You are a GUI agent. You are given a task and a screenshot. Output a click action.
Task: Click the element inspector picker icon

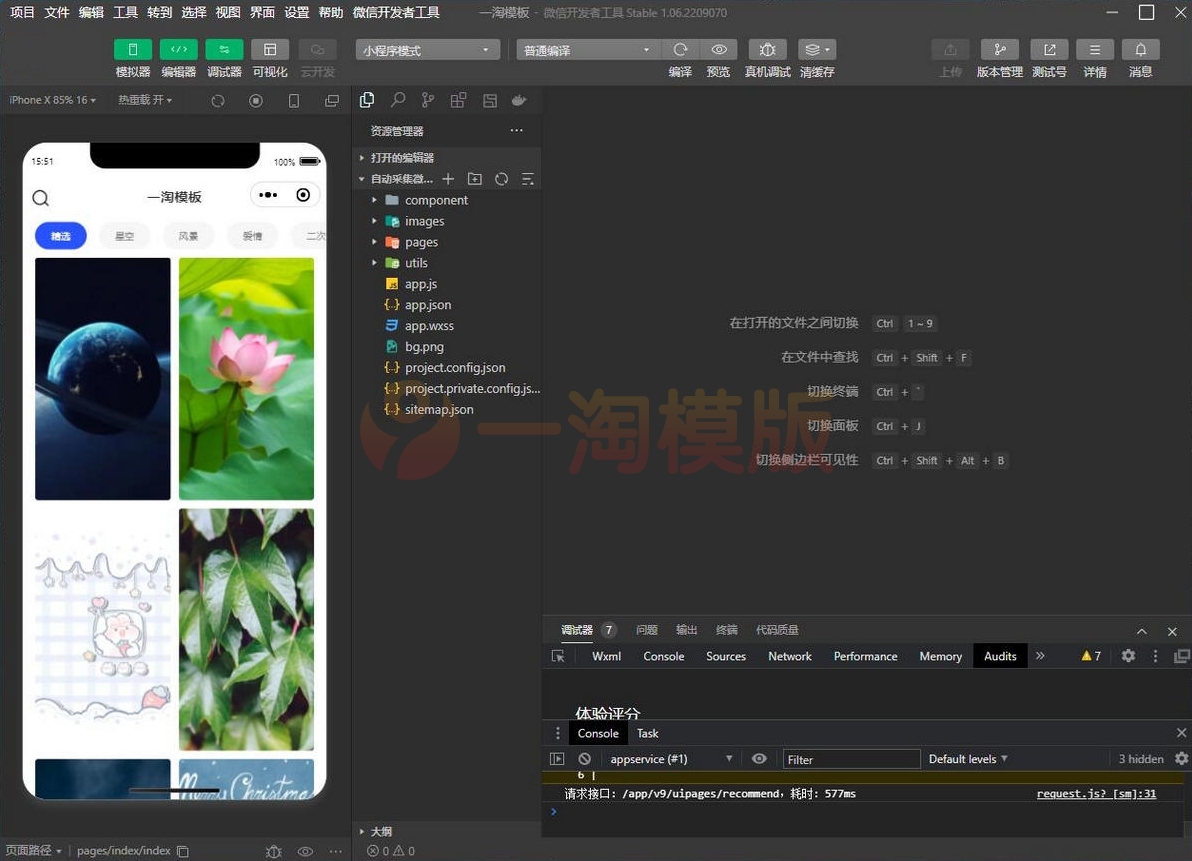pyautogui.click(x=558, y=656)
